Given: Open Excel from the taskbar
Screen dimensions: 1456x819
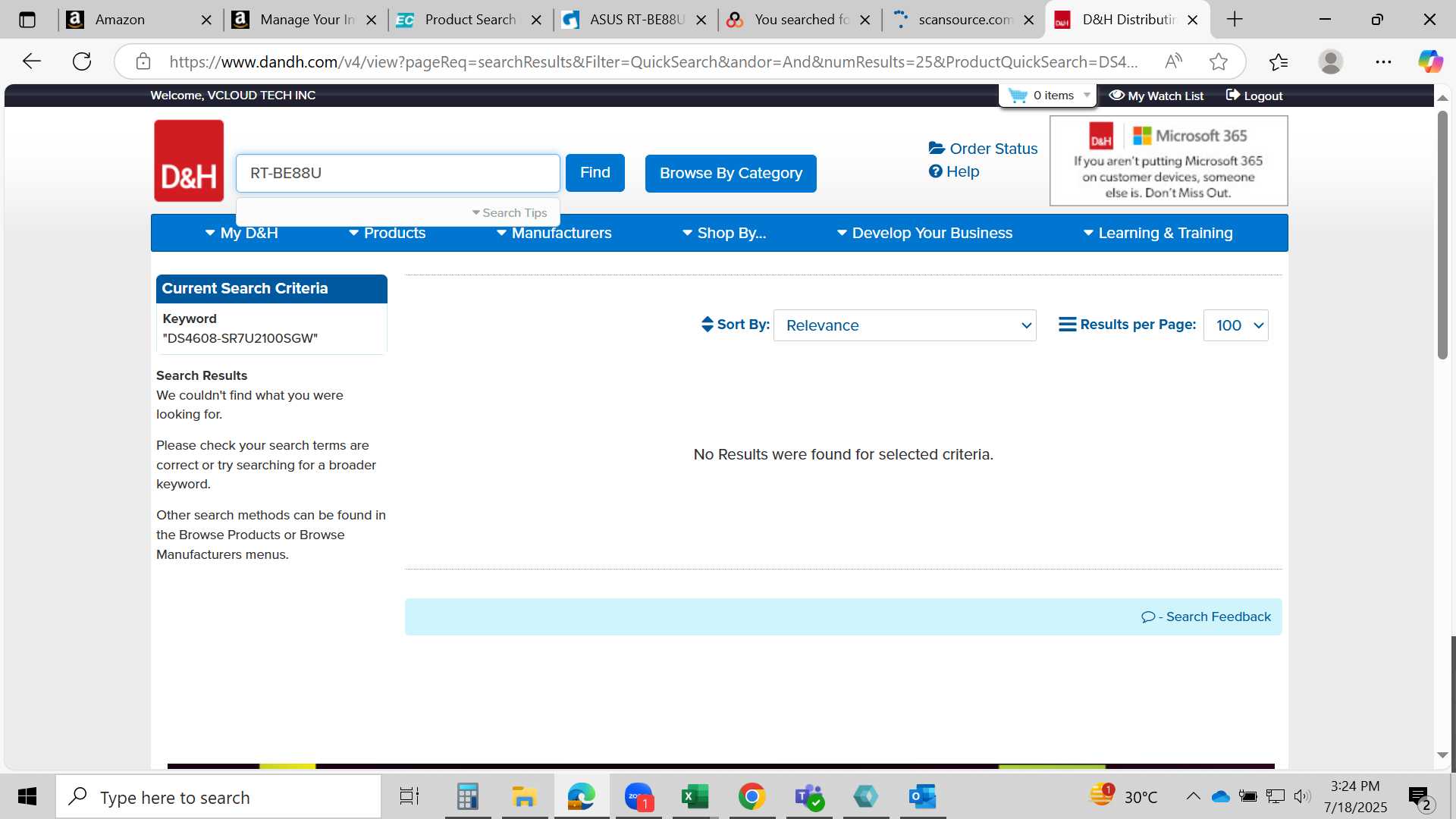Looking at the screenshot, I should pyautogui.click(x=695, y=797).
